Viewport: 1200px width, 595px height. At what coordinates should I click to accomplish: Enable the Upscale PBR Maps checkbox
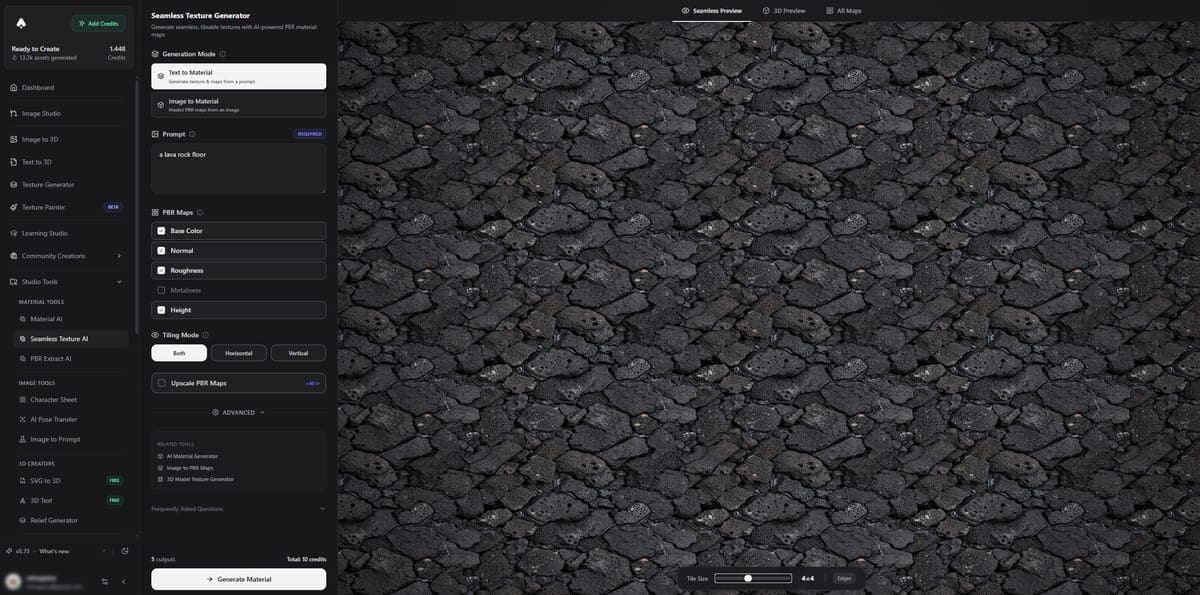coord(161,383)
